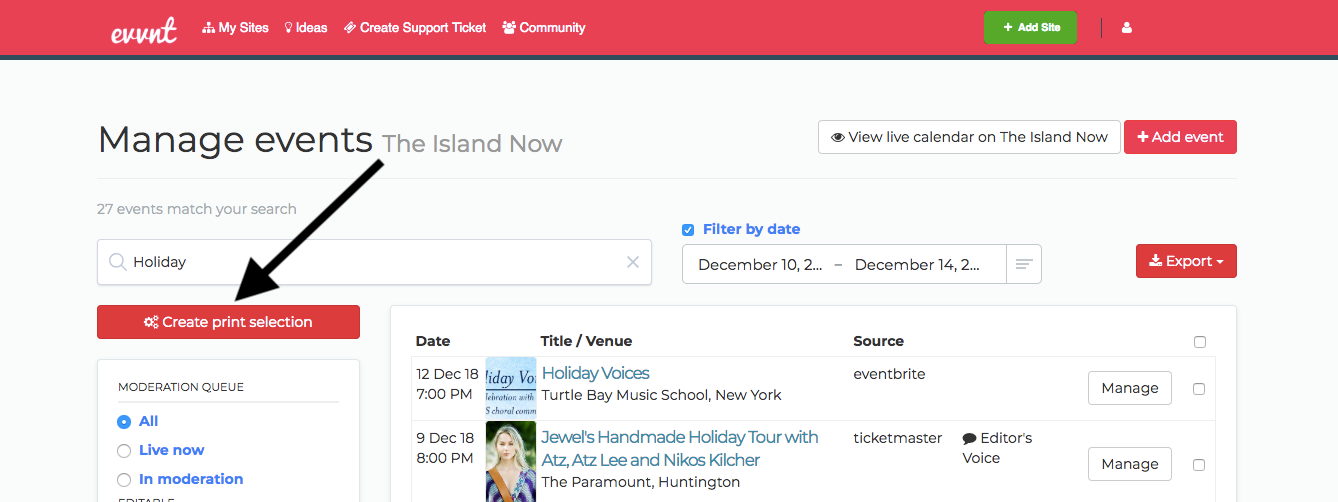
Task: Click the Editor's Voice comment icon
Action: coord(969,439)
